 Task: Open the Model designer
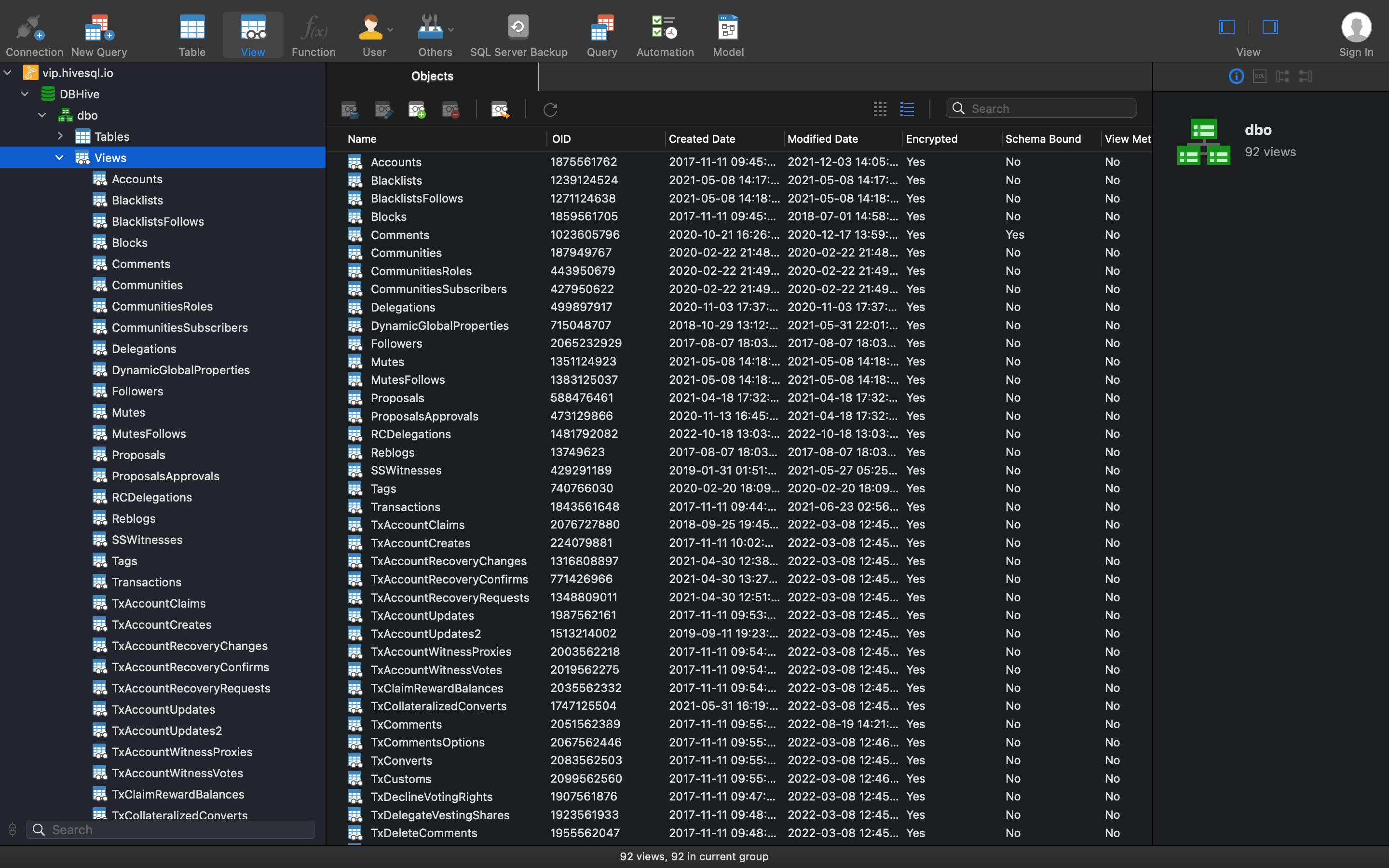point(728,35)
